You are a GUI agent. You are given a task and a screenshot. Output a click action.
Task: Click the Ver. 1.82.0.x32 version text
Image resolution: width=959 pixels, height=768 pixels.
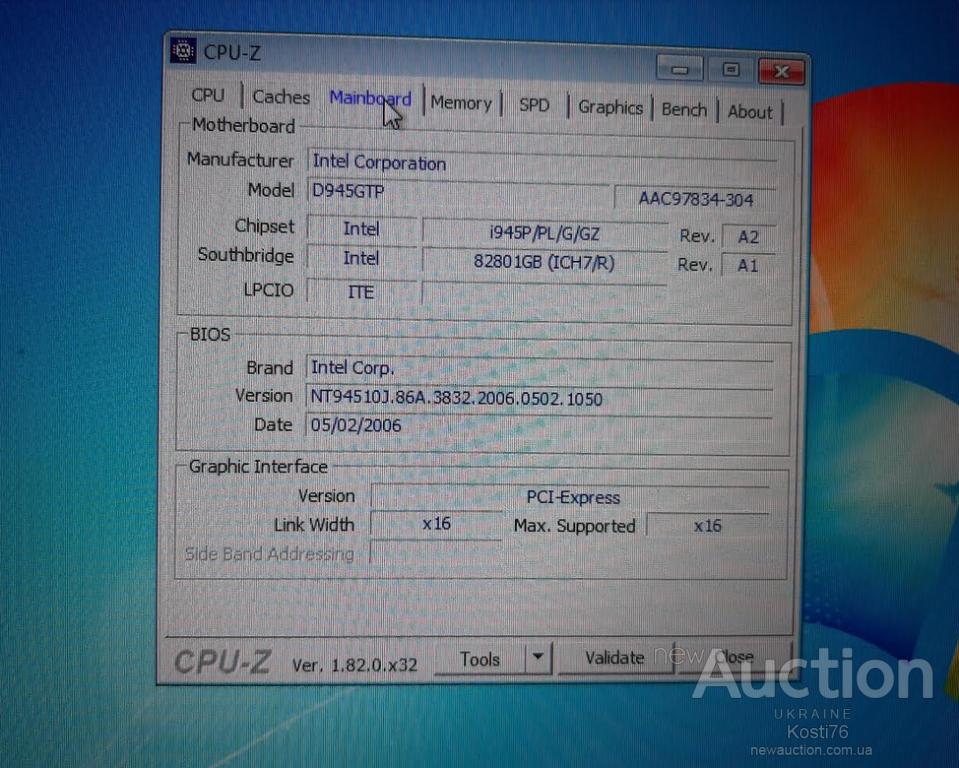[354, 665]
